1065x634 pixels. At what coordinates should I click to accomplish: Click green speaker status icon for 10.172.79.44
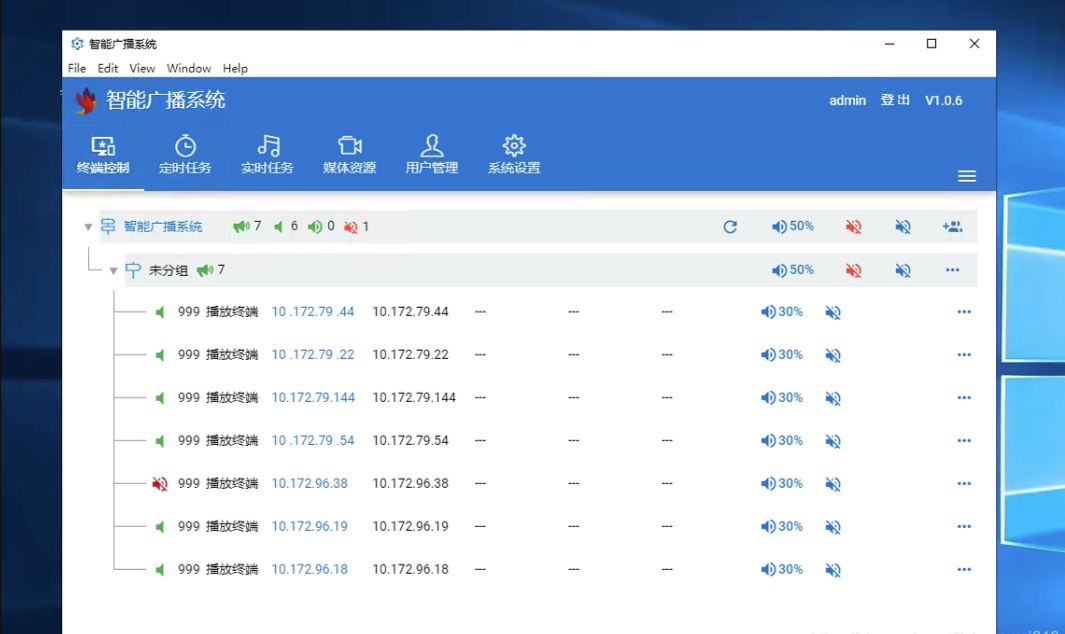point(160,312)
